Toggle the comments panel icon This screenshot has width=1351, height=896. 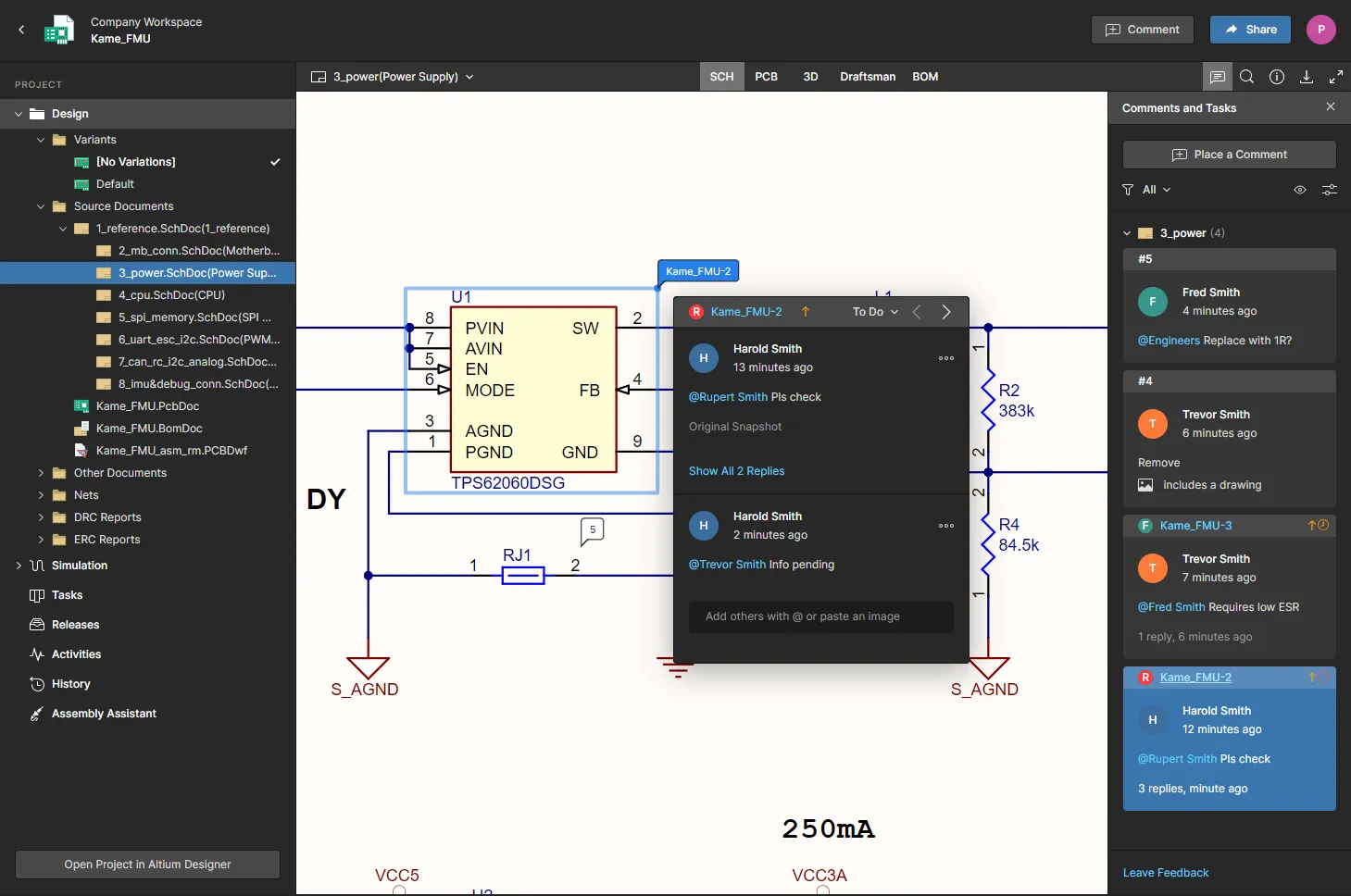[x=1218, y=77]
